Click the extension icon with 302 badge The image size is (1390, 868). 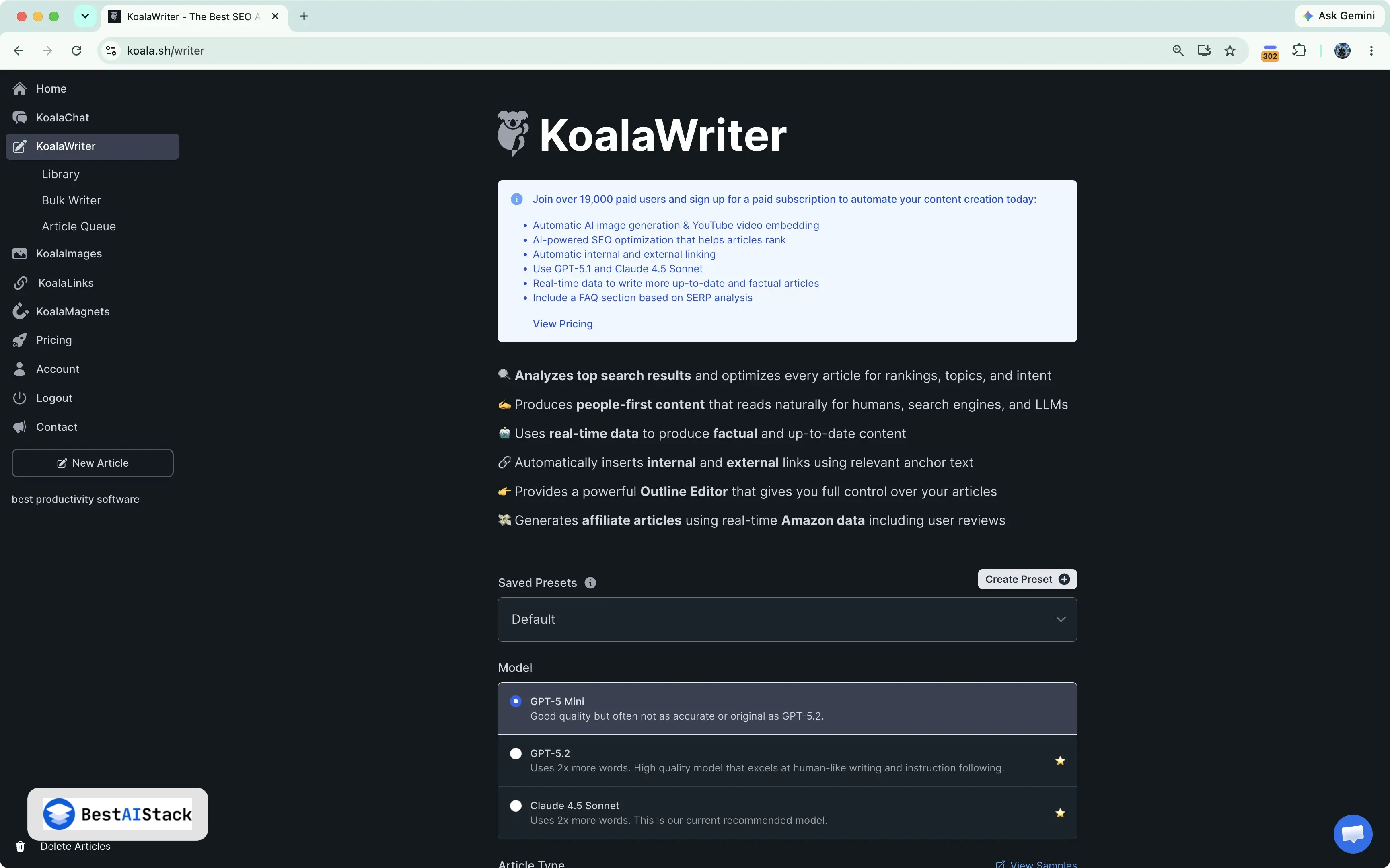pyautogui.click(x=1269, y=52)
